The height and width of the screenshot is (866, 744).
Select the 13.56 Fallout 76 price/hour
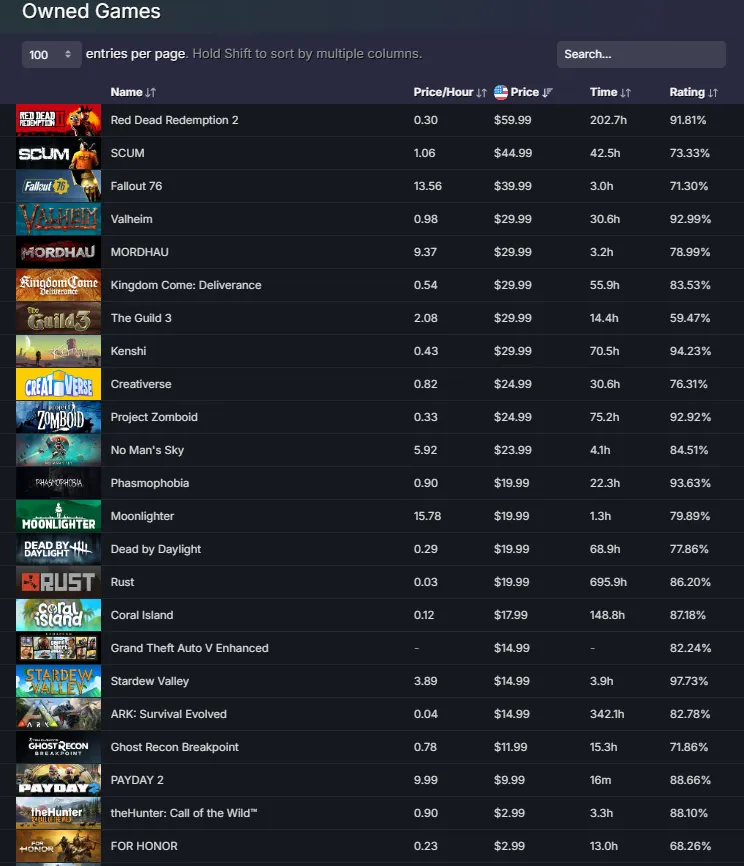[x=428, y=186]
